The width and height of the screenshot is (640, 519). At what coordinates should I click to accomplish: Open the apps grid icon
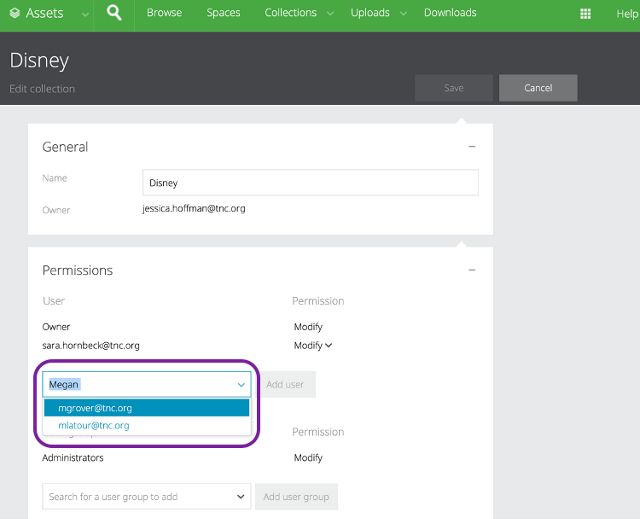[x=585, y=14]
